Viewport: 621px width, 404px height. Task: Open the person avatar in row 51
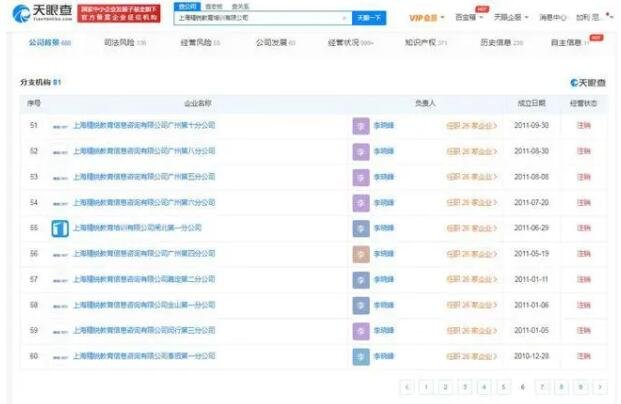click(361, 126)
